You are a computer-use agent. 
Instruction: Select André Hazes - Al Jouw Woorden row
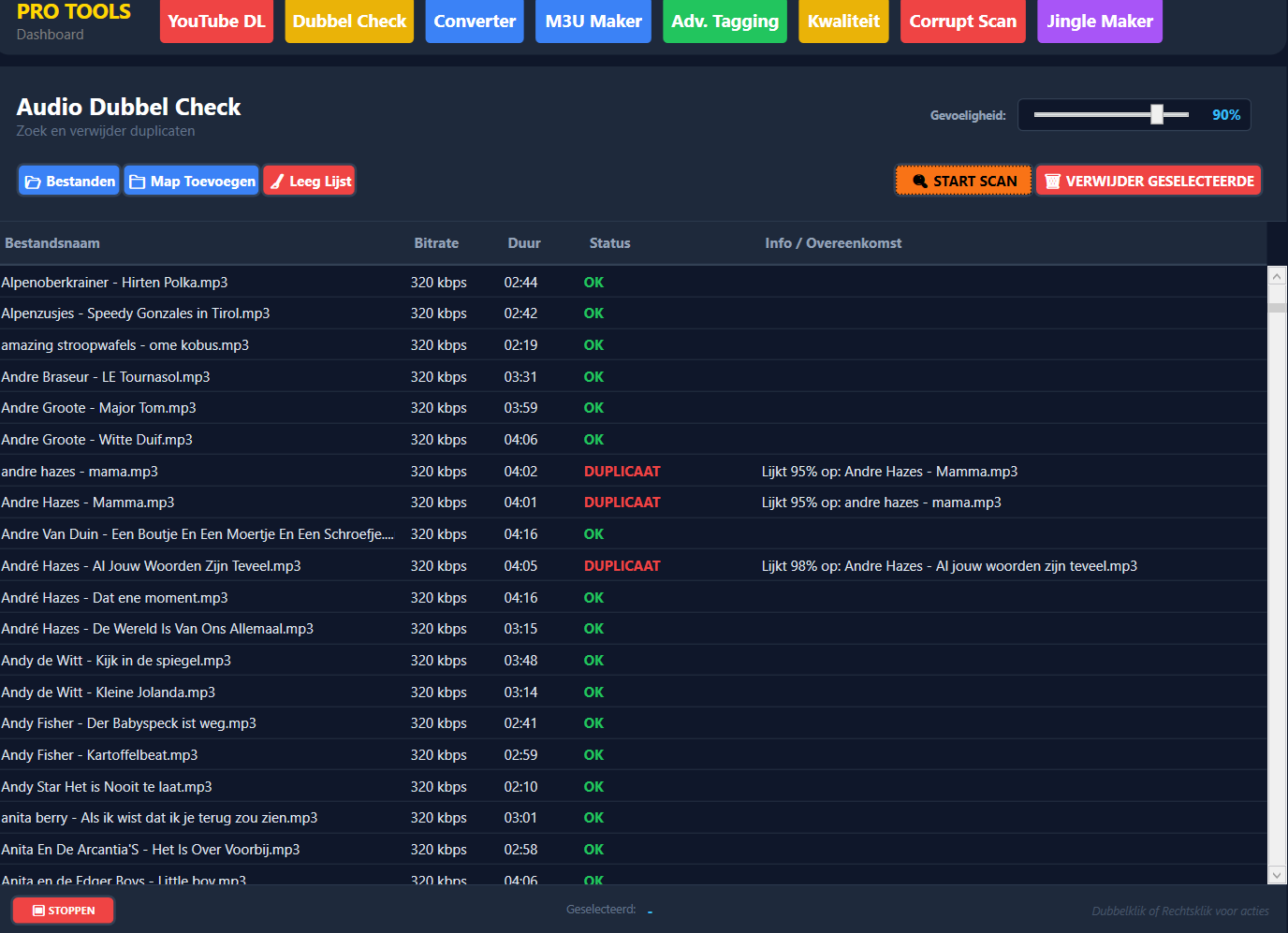click(633, 565)
